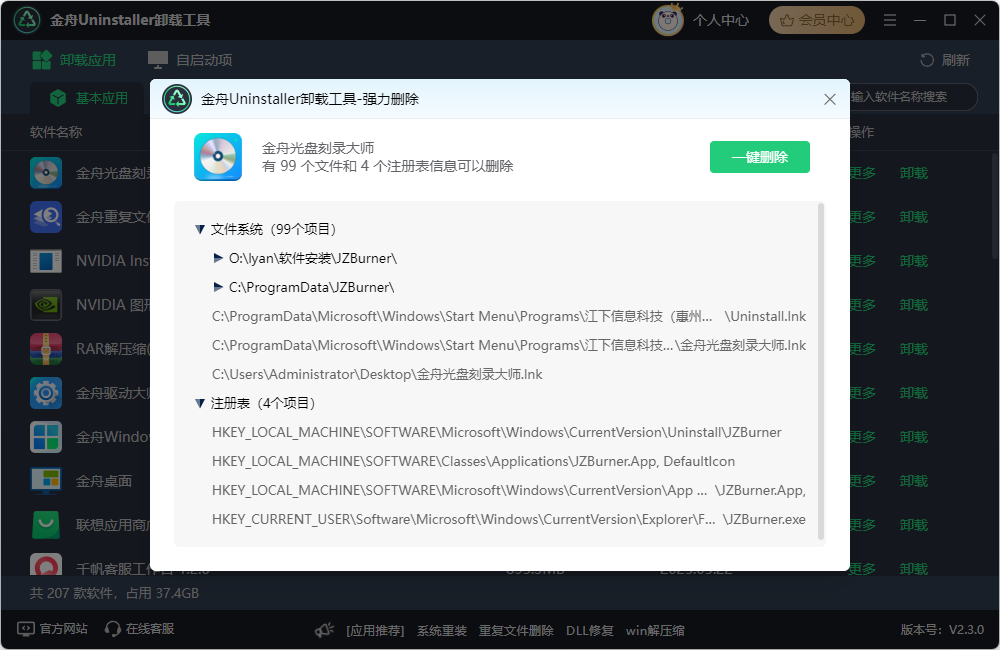Image resolution: width=1000 pixels, height=650 pixels.
Task: Select the CurrentVersion\App ... JZBurner.App registry entry
Action: click(x=509, y=491)
